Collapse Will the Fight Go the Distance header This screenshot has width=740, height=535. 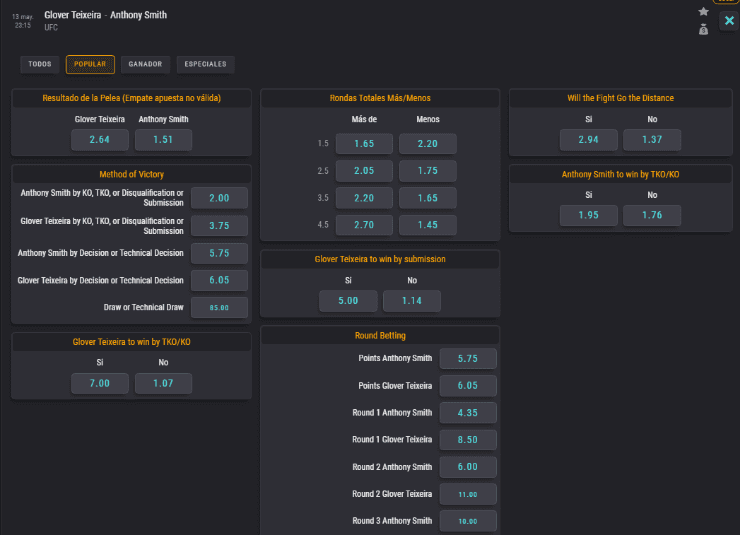point(620,98)
